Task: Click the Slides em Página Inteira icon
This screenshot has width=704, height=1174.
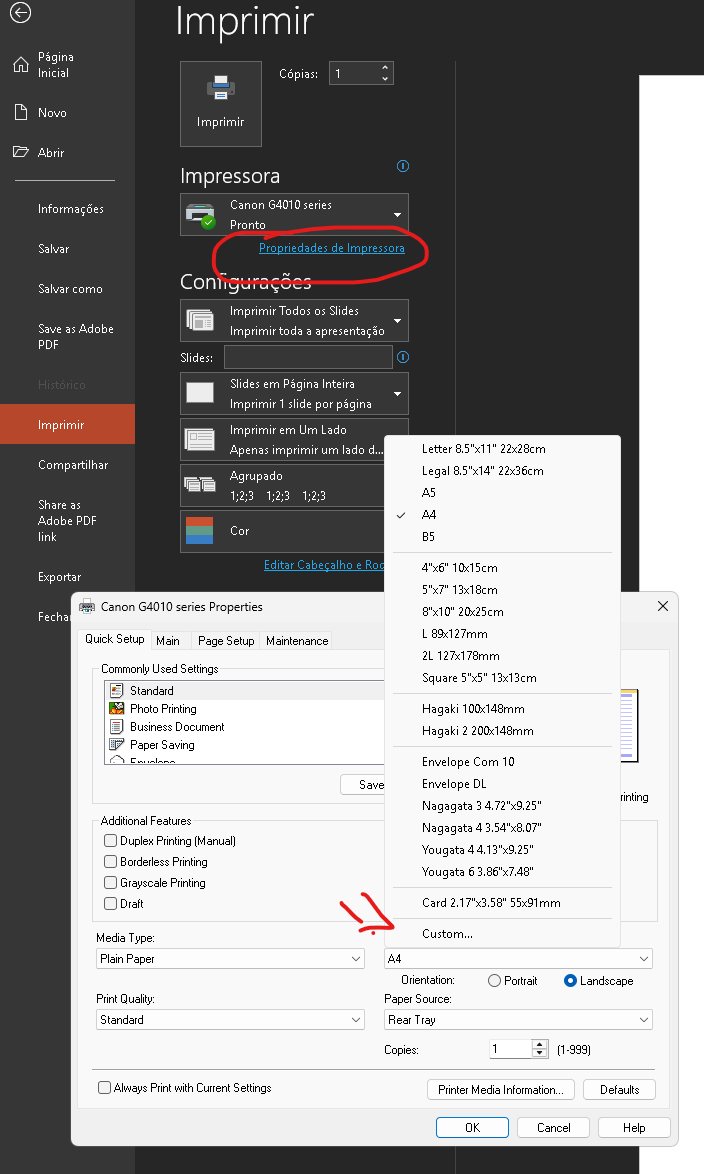Action: click(200, 393)
